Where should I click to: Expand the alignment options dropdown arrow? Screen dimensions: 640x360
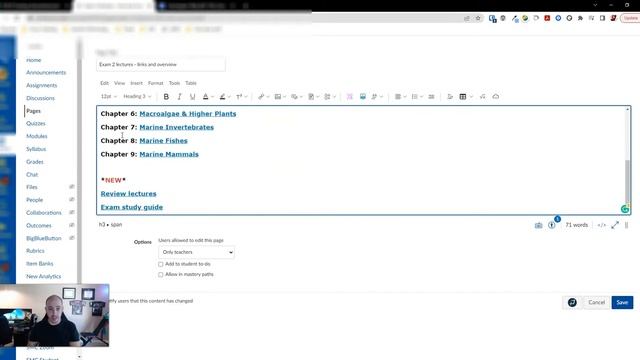coord(404,97)
